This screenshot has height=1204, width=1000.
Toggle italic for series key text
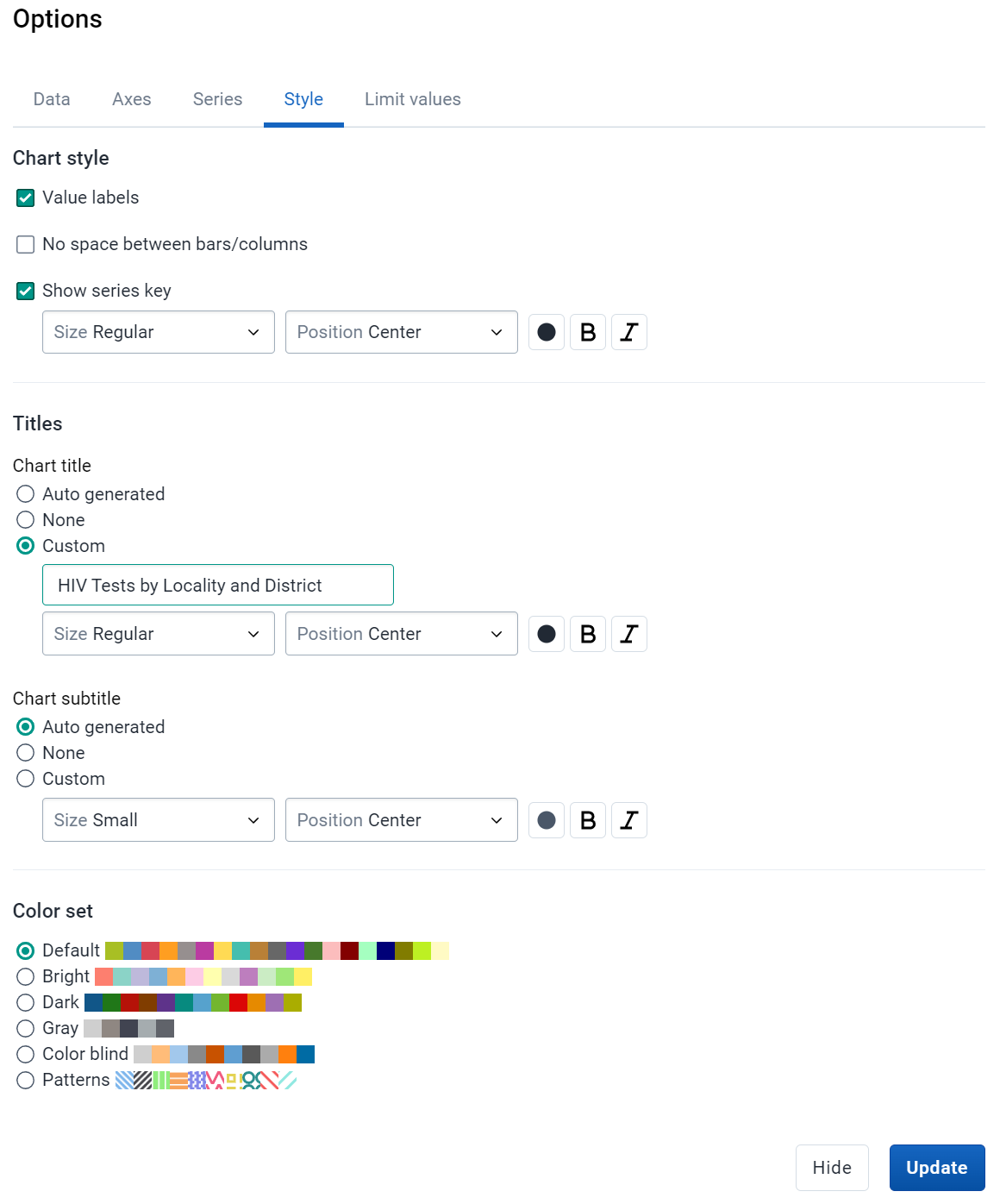pos(629,332)
